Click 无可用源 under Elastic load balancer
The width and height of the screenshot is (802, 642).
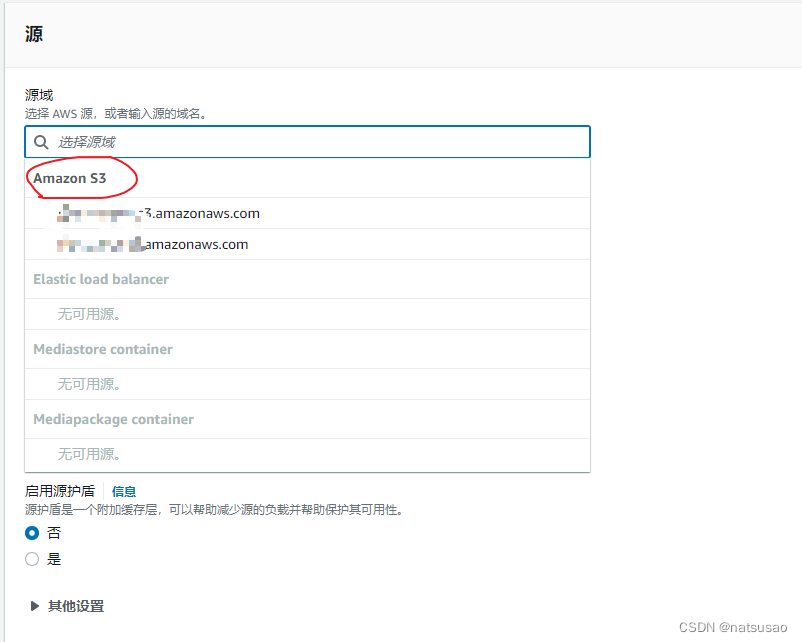pos(89,314)
